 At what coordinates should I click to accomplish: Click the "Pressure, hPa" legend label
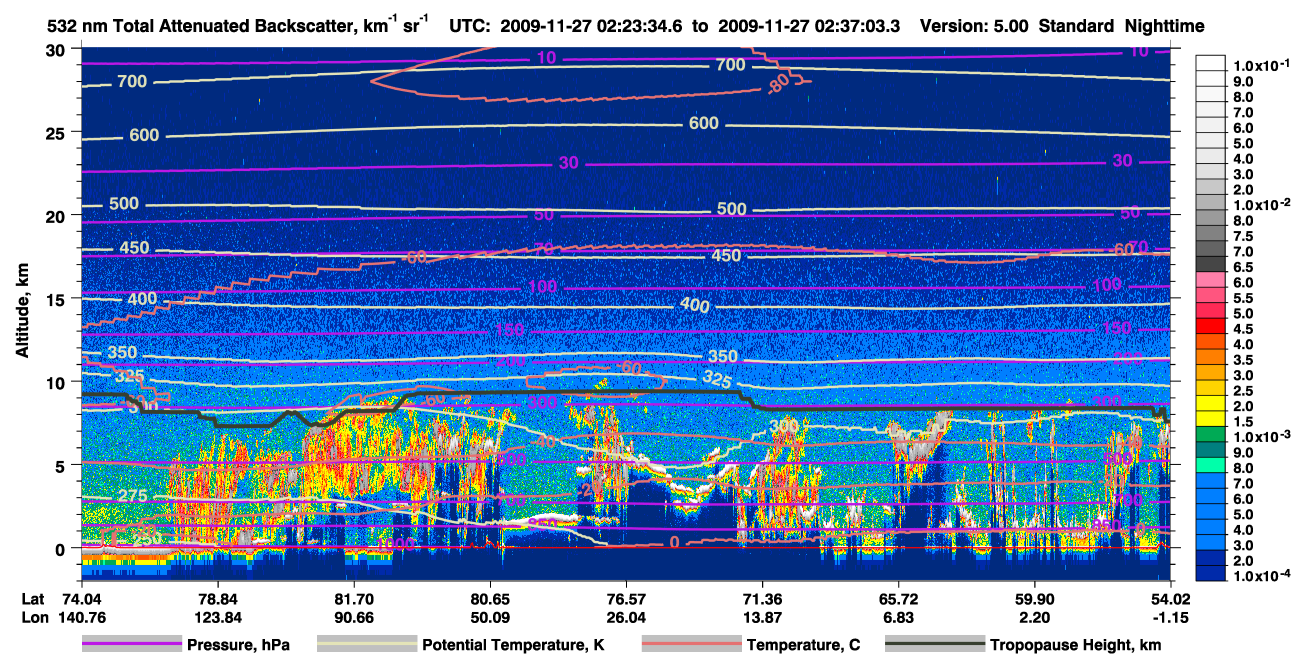click(240, 646)
